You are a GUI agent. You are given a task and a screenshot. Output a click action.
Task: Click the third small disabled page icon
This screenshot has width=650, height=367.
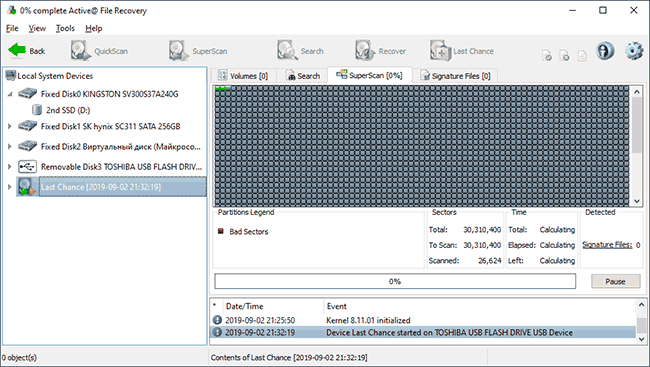(x=582, y=56)
